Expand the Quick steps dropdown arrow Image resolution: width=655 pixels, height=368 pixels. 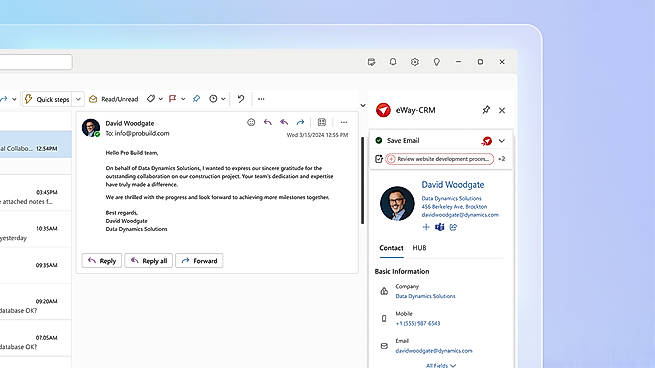[x=78, y=99]
